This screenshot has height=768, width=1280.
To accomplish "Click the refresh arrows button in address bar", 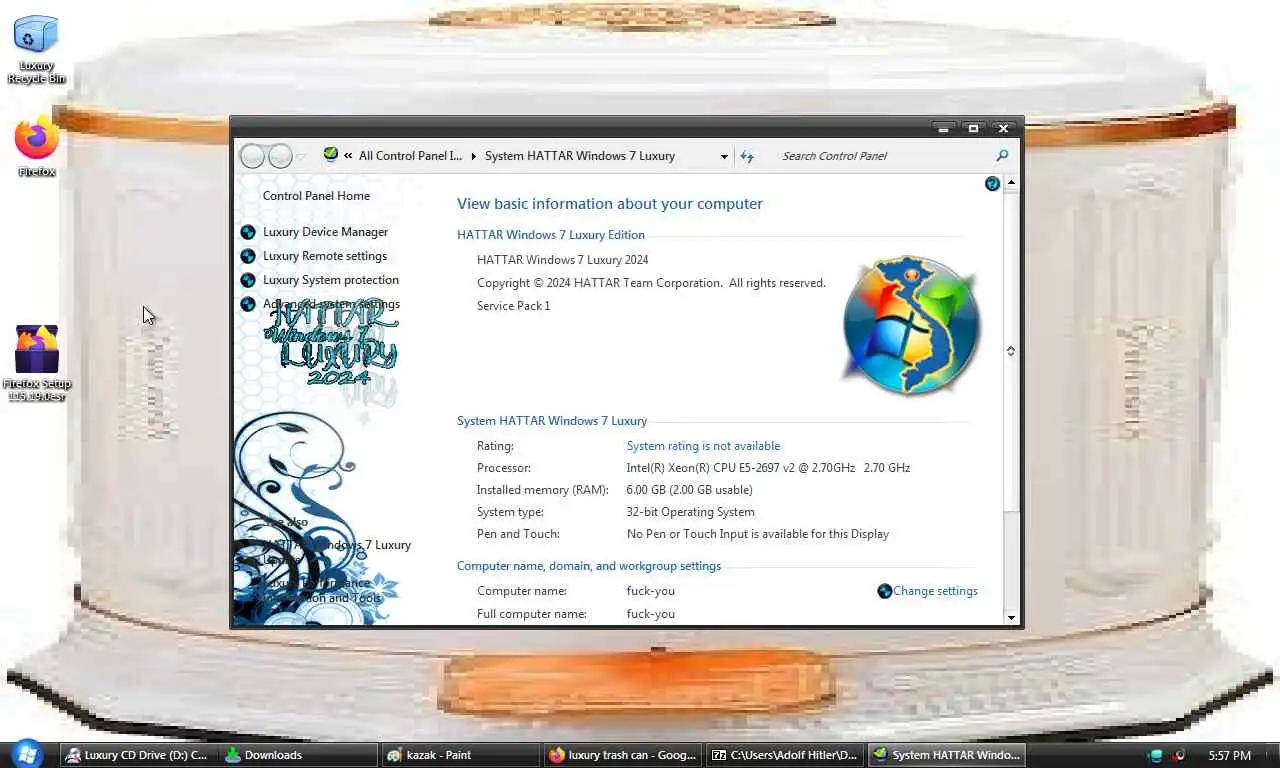I will tap(747, 156).
